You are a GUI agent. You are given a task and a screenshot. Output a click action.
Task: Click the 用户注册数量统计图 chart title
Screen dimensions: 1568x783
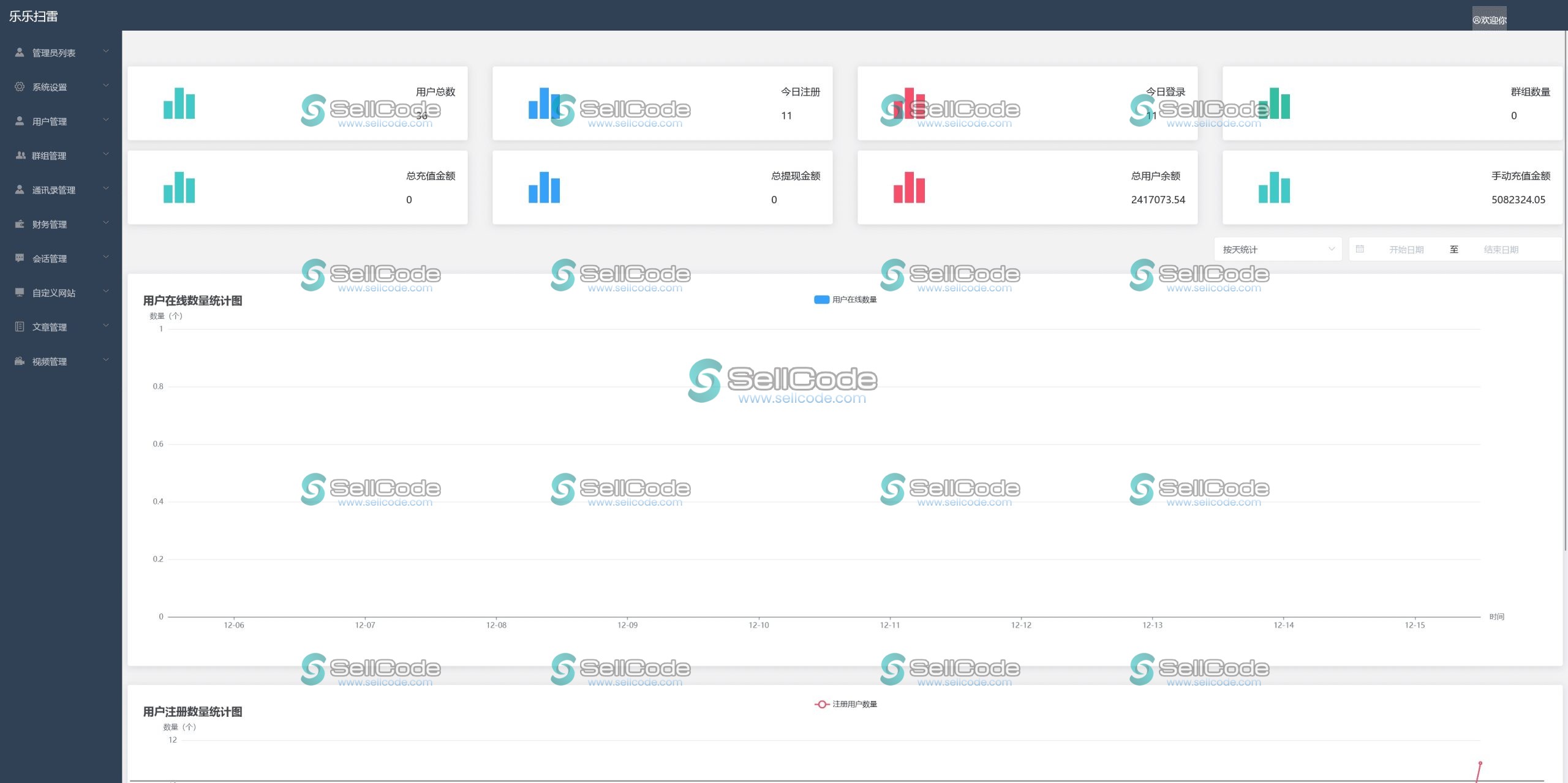(x=192, y=712)
